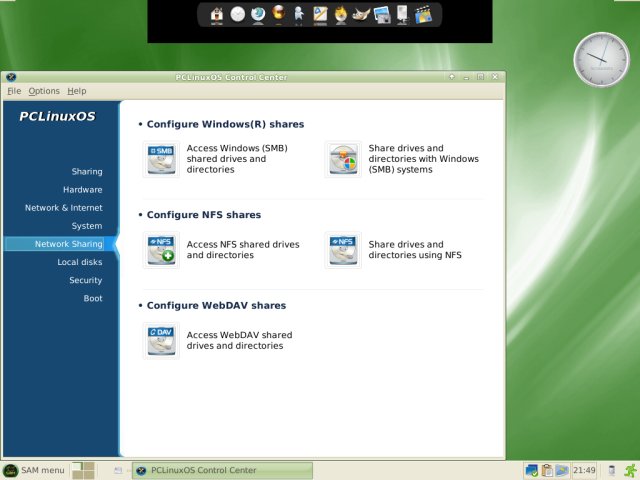Click the 'Configure Windows(R) shares' heading

pyautogui.click(x=225, y=124)
